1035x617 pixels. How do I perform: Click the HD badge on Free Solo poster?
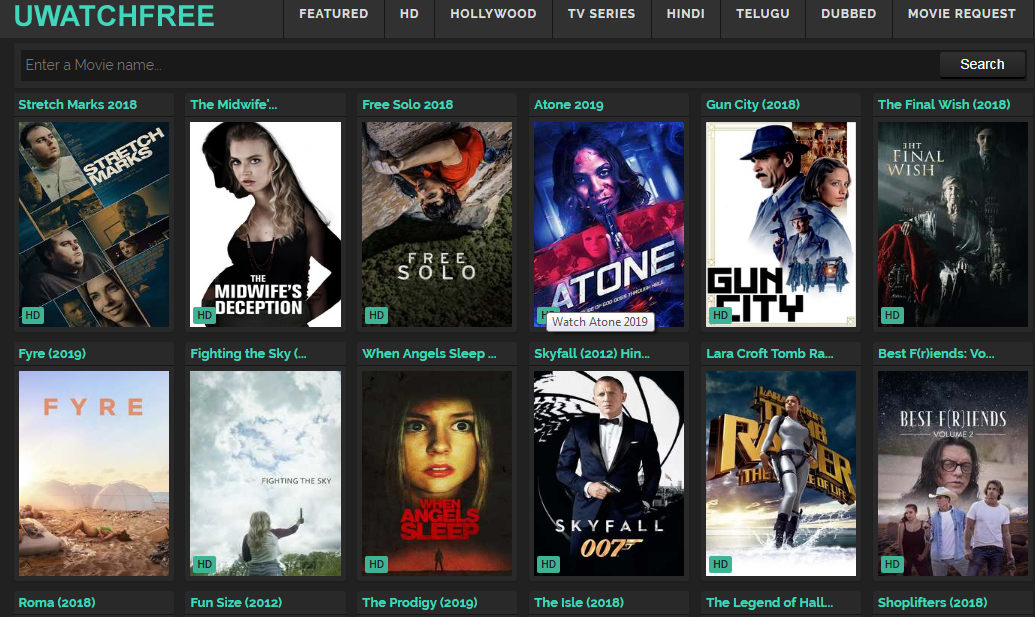pyautogui.click(x=376, y=315)
